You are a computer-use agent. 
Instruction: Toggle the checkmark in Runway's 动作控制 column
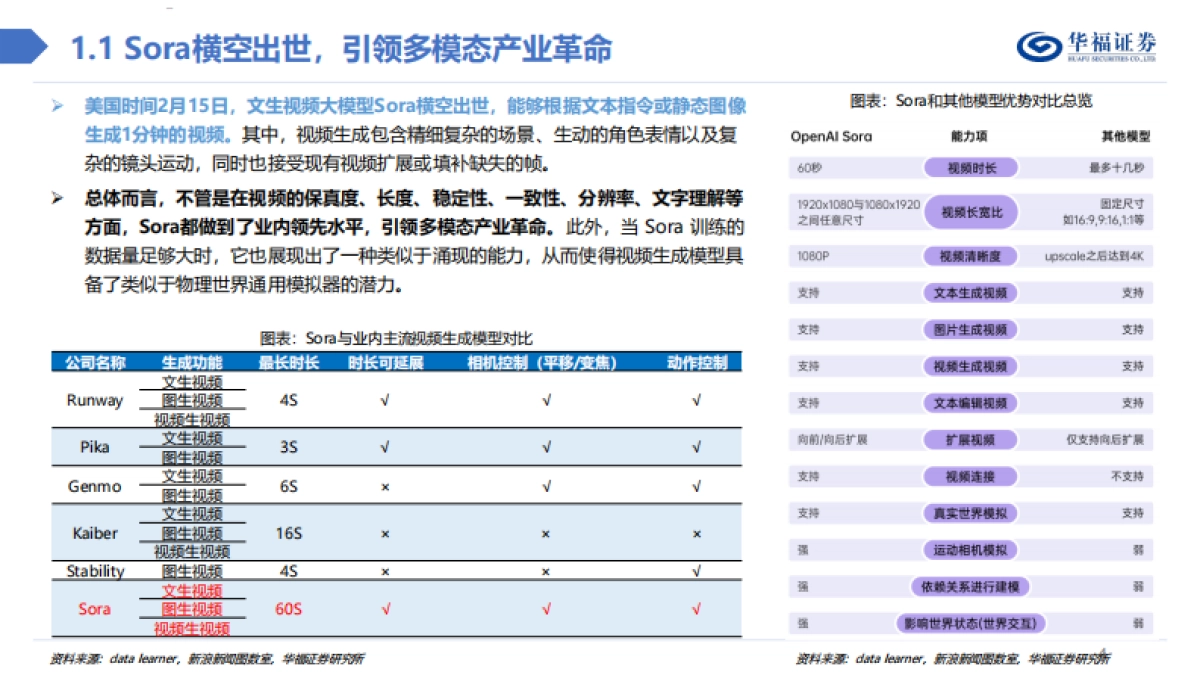pyautogui.click(x=697, y=401)
